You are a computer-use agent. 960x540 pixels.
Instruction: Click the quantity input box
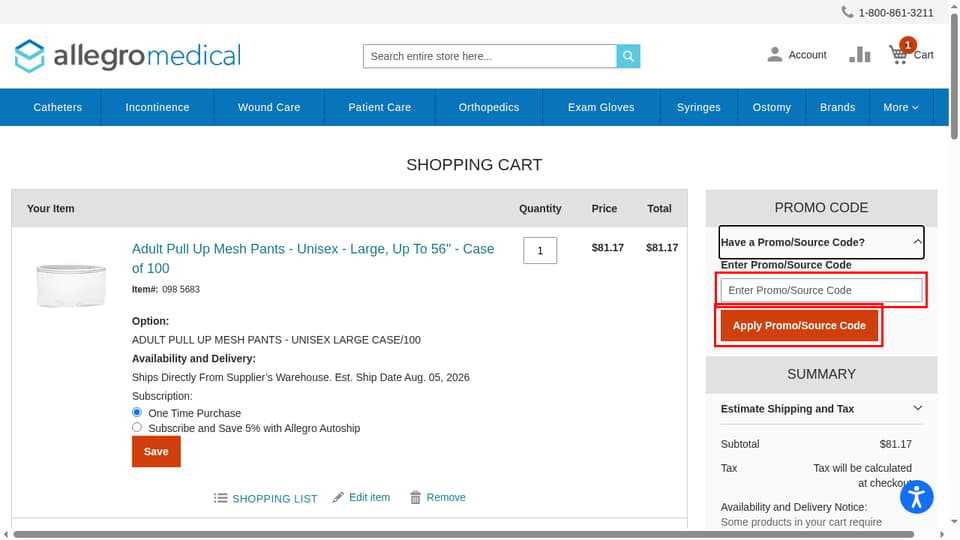pyautogui.click(x=540, y=250)
